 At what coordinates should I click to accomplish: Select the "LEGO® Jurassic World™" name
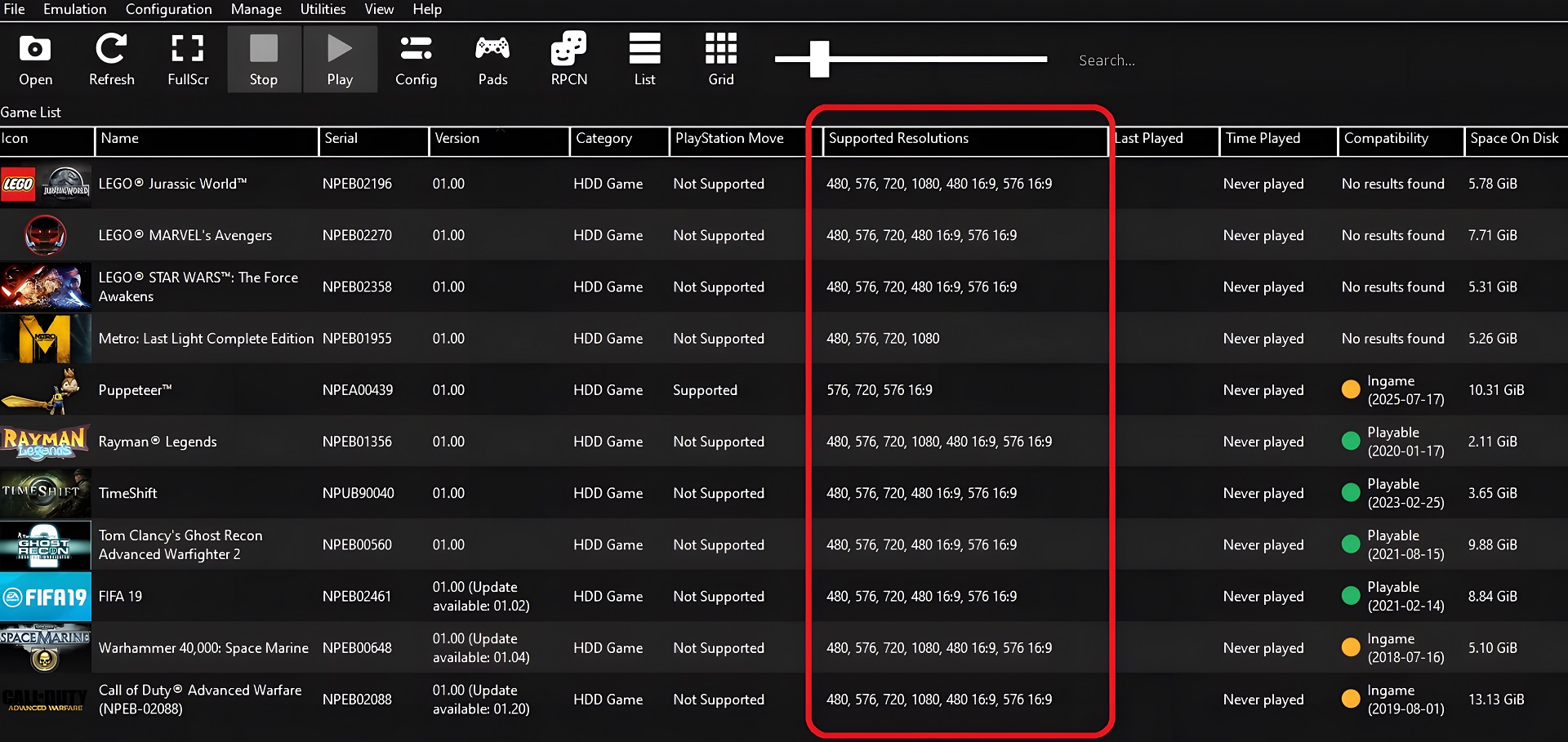pyautogui.click(x=172, y=184)
